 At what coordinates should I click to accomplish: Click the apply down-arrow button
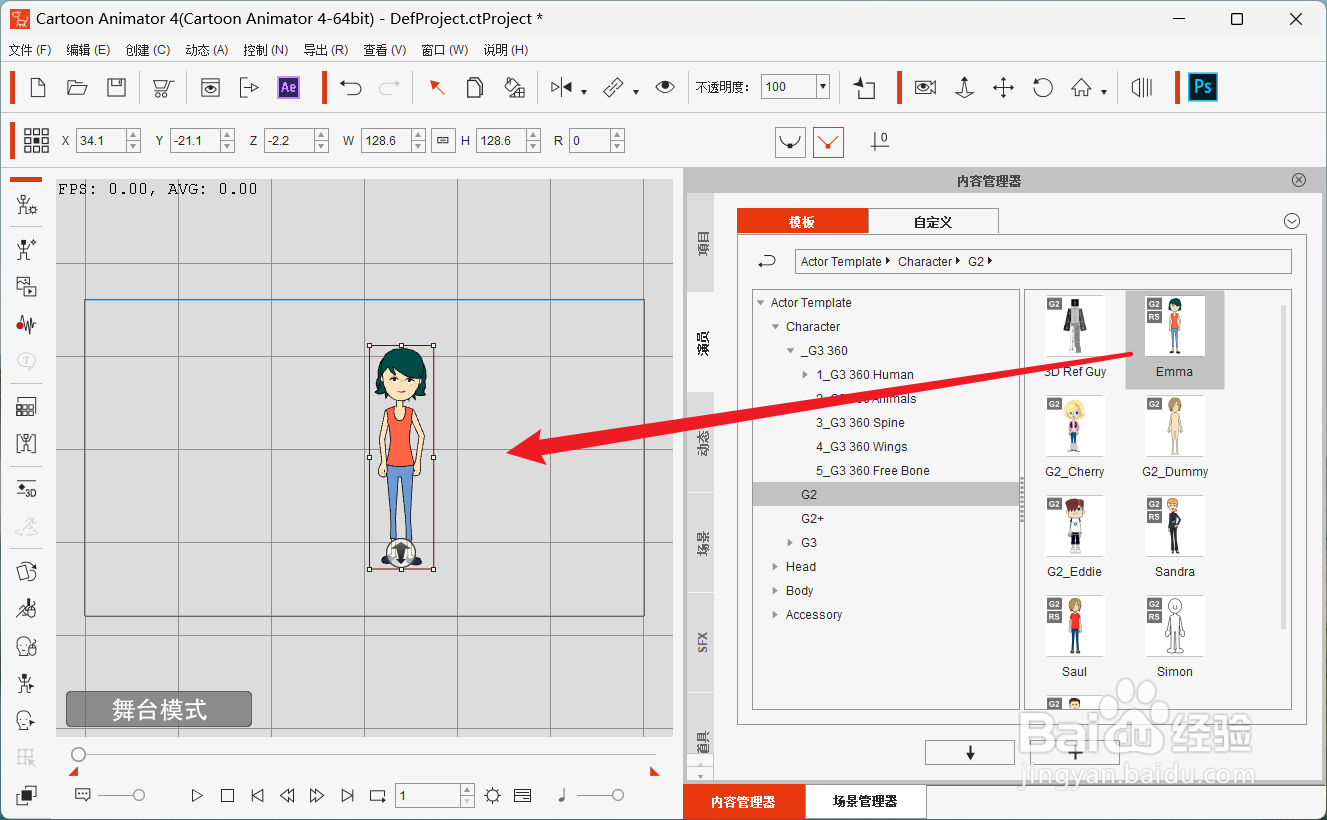pos(970,753)
